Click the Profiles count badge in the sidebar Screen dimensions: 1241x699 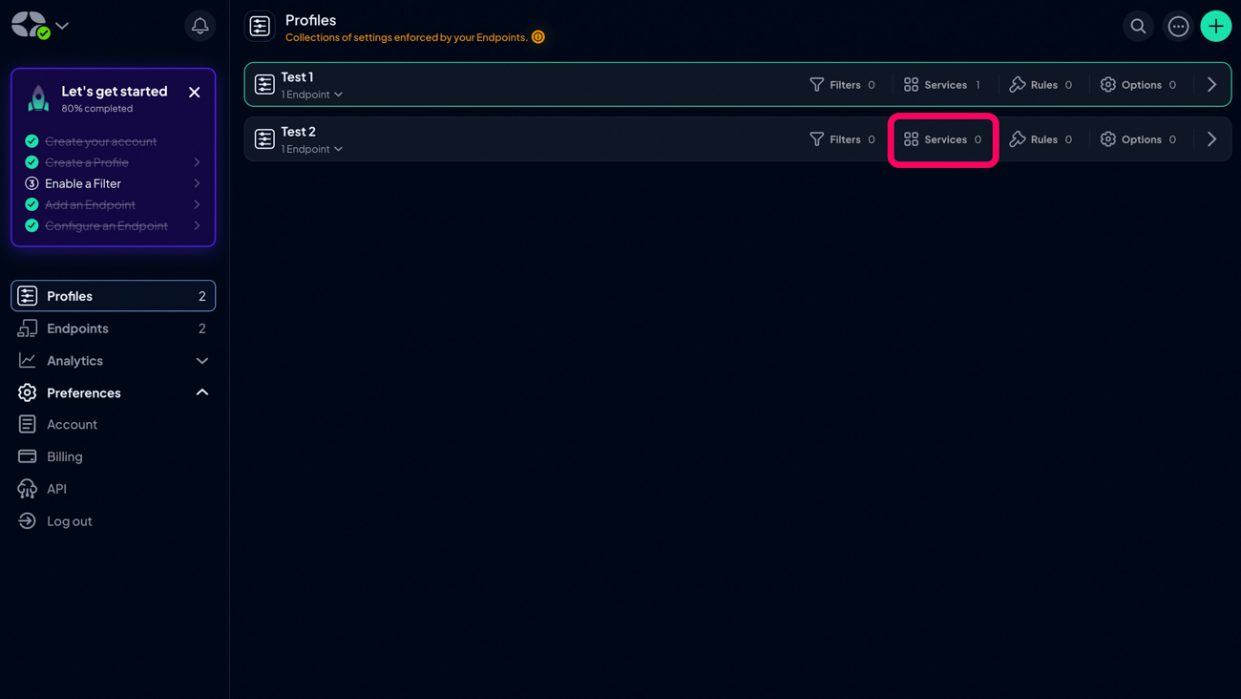click(x=202, y=296)
